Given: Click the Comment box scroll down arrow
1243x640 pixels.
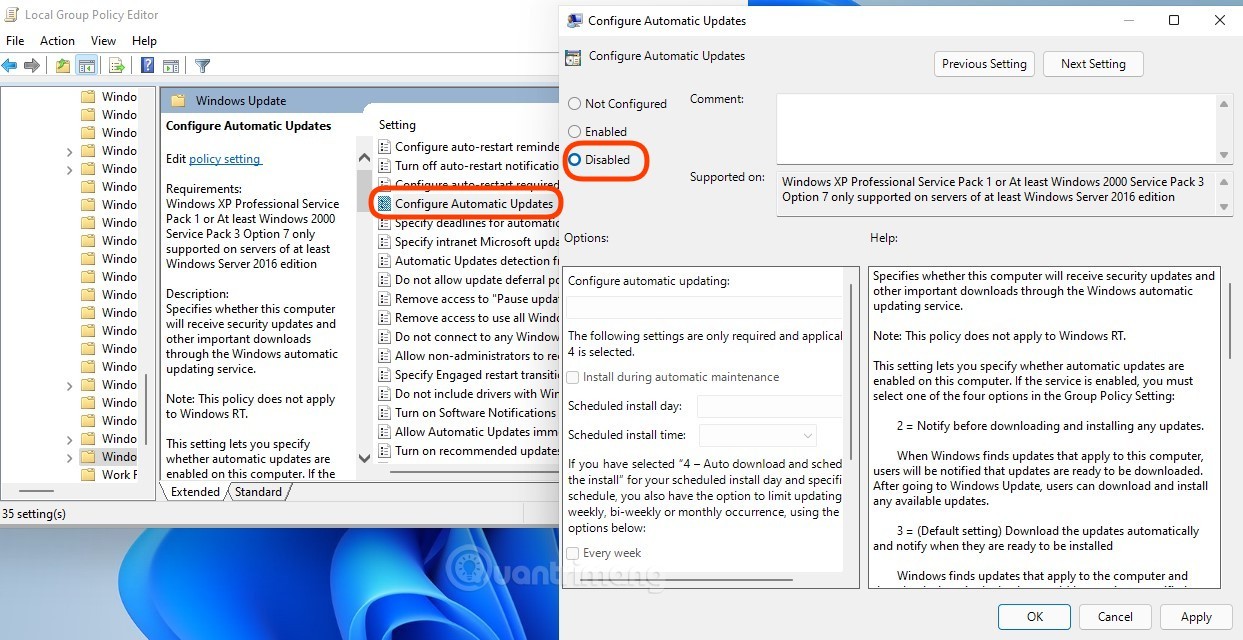Looking at the screenshot, I should (x=1224, y=155).
